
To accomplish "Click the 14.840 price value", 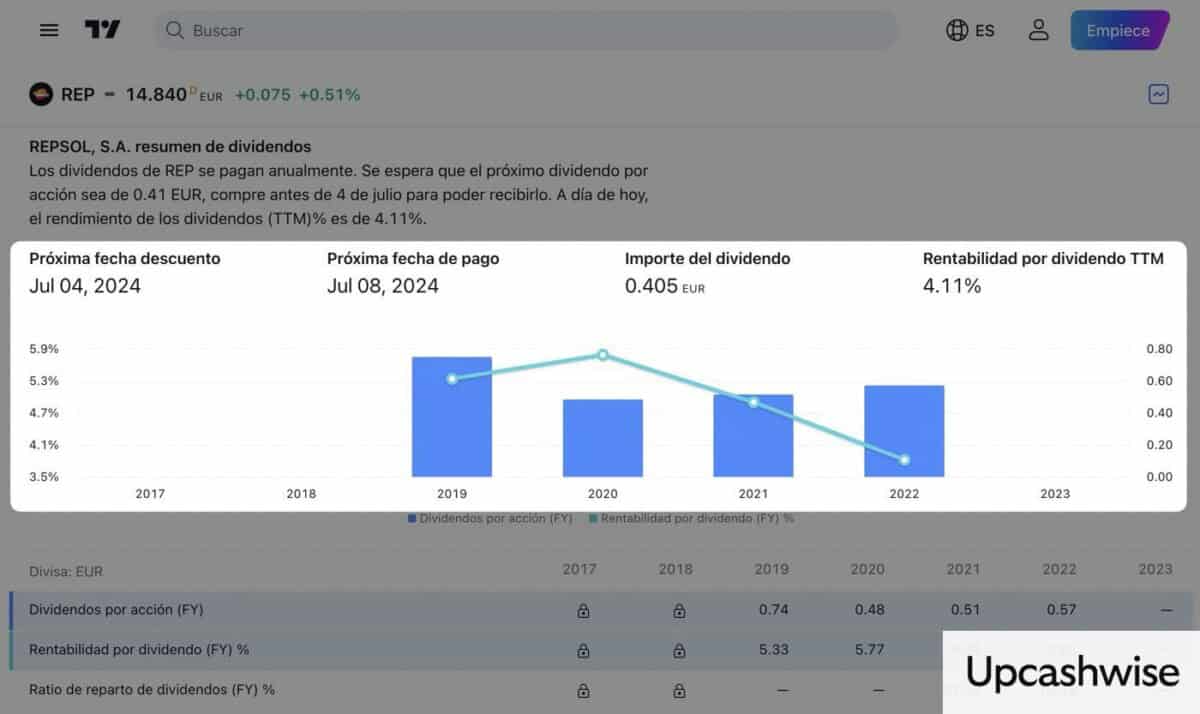I will pos(156,95).
